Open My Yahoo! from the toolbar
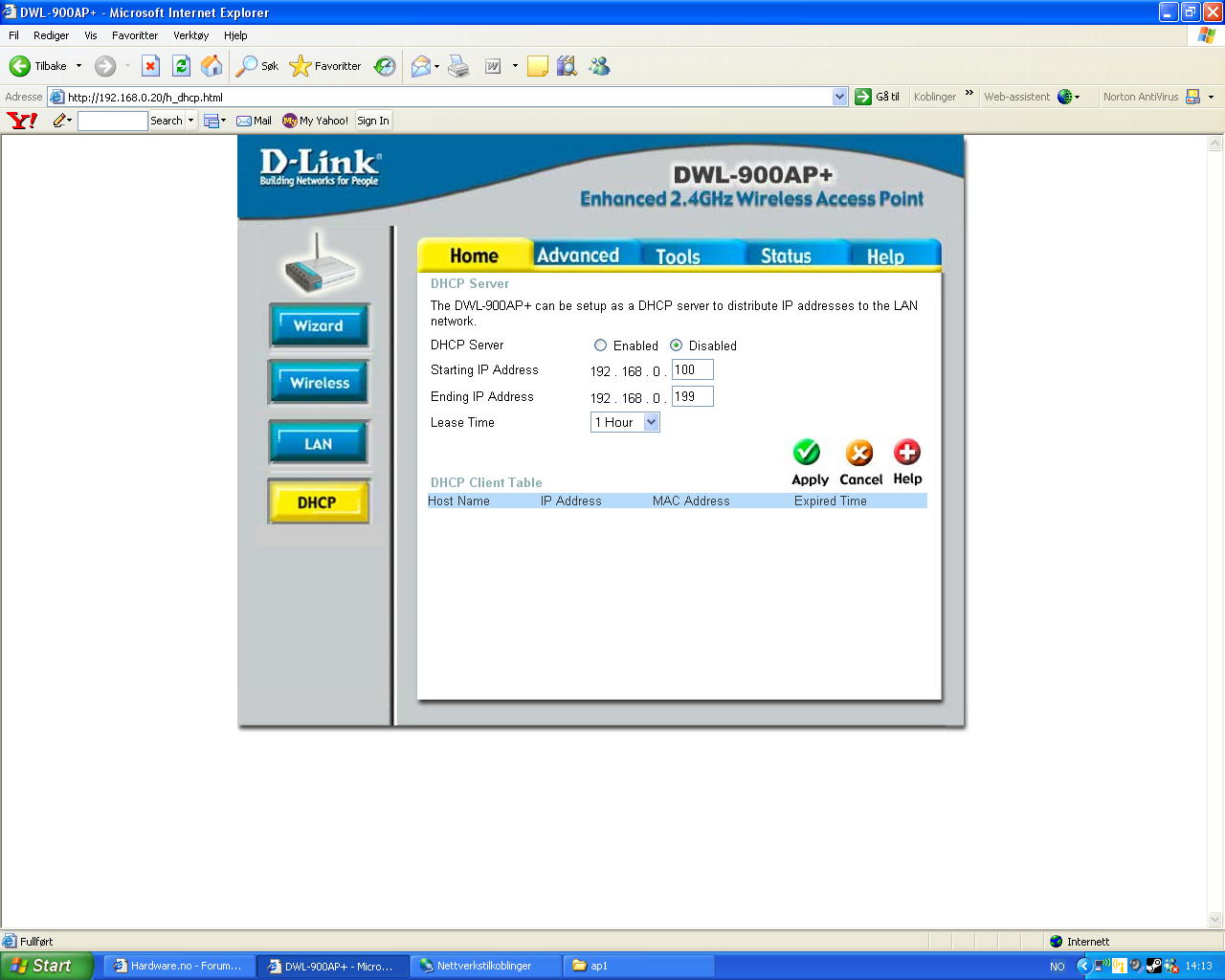 [x=315, y=121]
